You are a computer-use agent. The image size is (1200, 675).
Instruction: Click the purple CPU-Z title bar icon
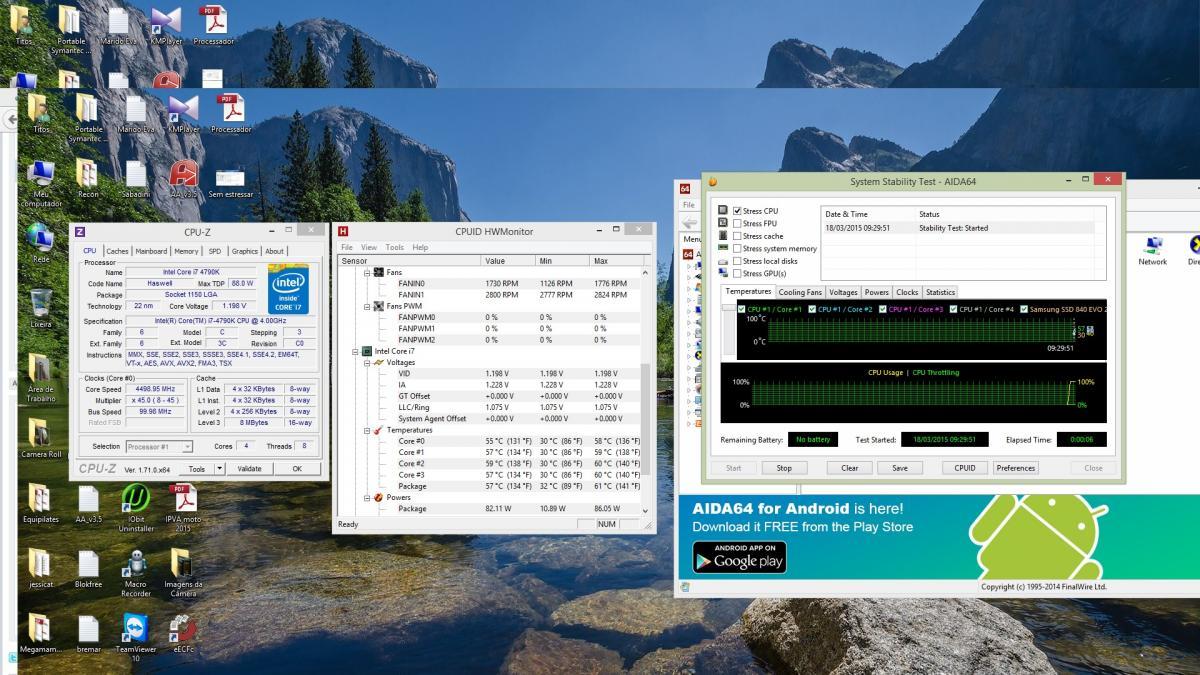pyautogui.click(x=81, y=232)
